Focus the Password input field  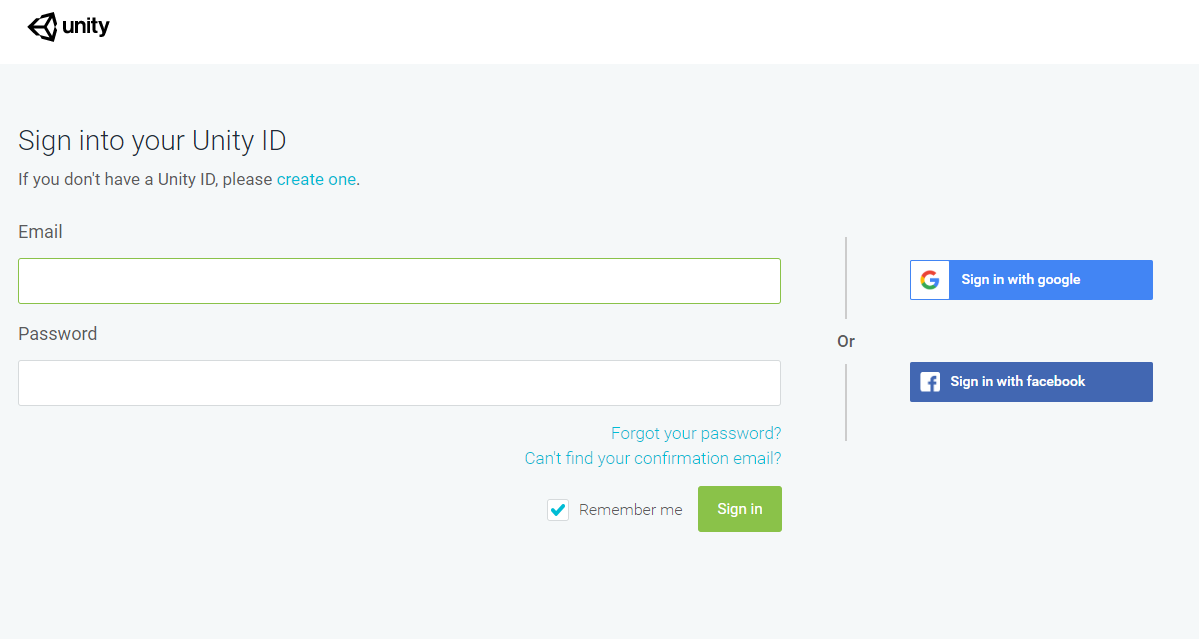click(399, 383)
